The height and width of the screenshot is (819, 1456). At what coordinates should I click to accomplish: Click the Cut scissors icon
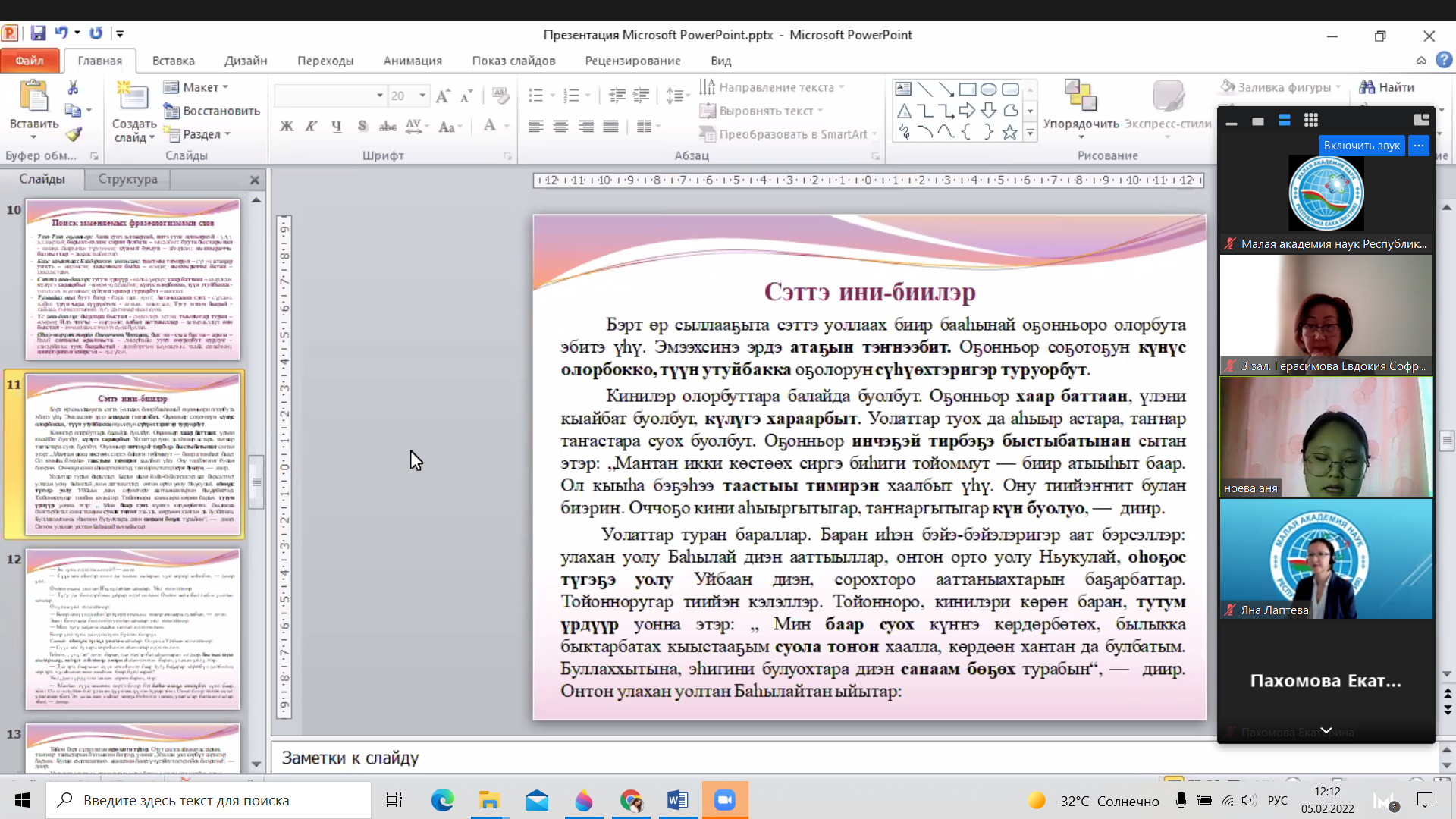(x=73, y=88)
